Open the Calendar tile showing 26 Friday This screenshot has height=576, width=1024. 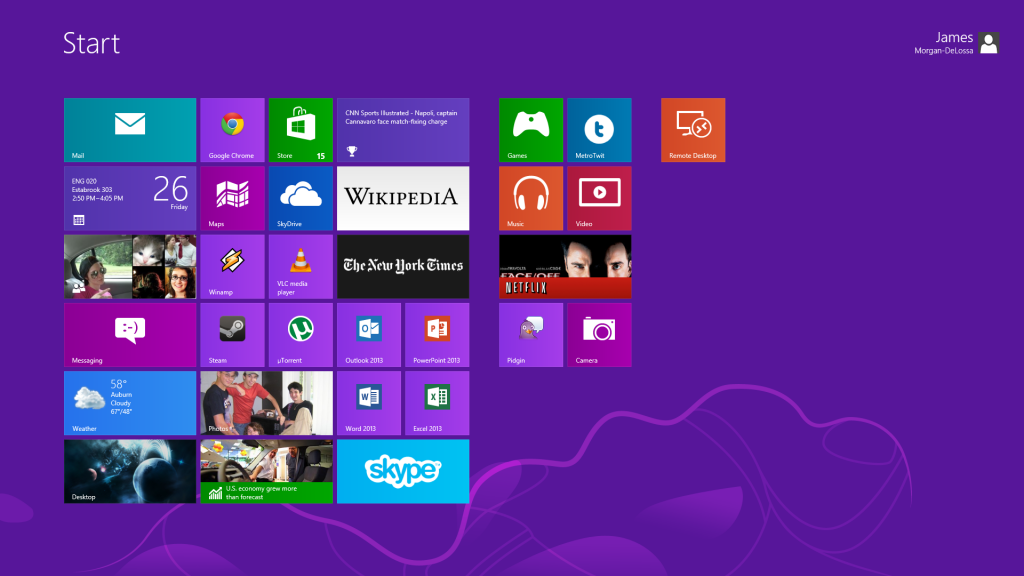tap(130, 199)
